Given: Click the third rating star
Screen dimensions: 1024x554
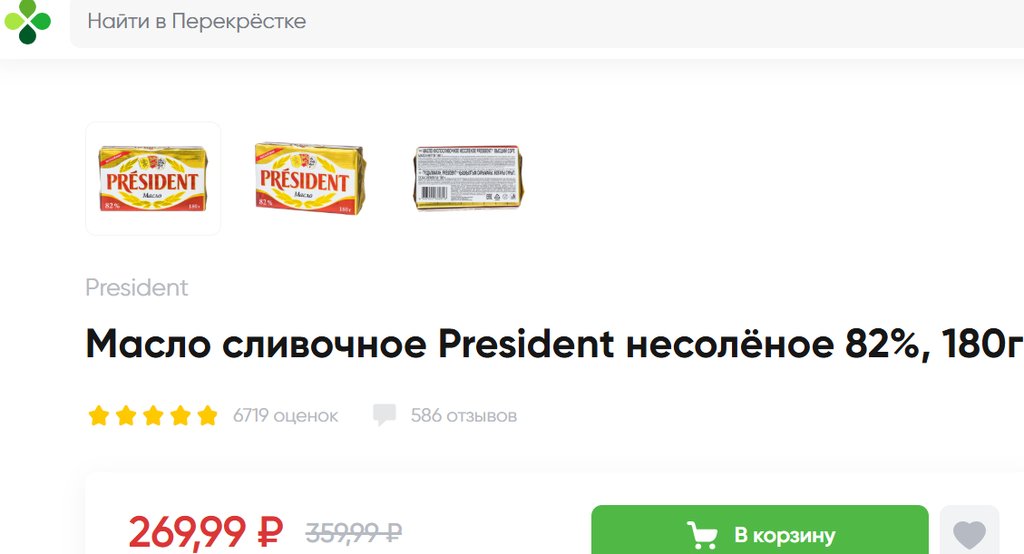Looking at the screenshot, I should click(153, 416).
